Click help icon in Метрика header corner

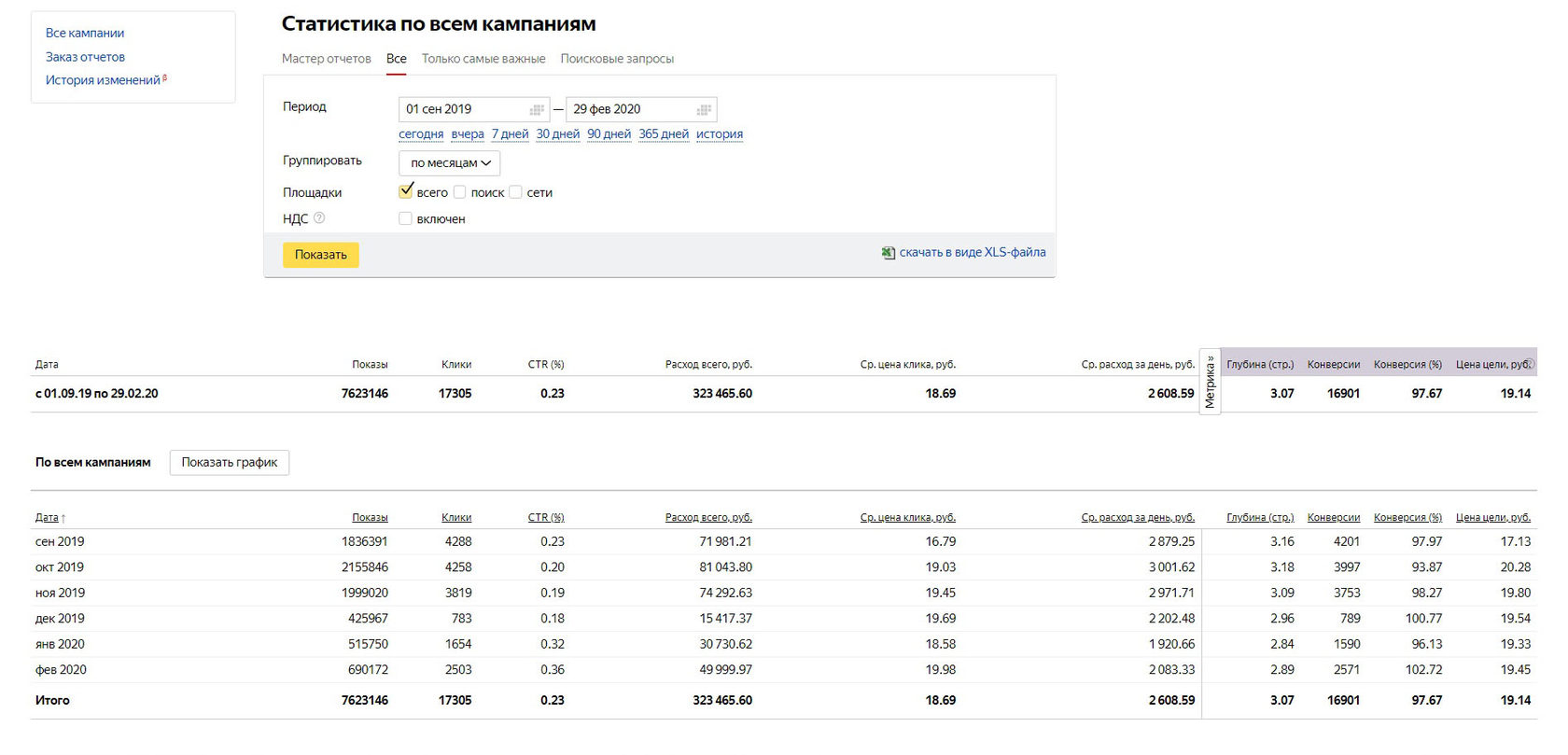click(1530, 364)
